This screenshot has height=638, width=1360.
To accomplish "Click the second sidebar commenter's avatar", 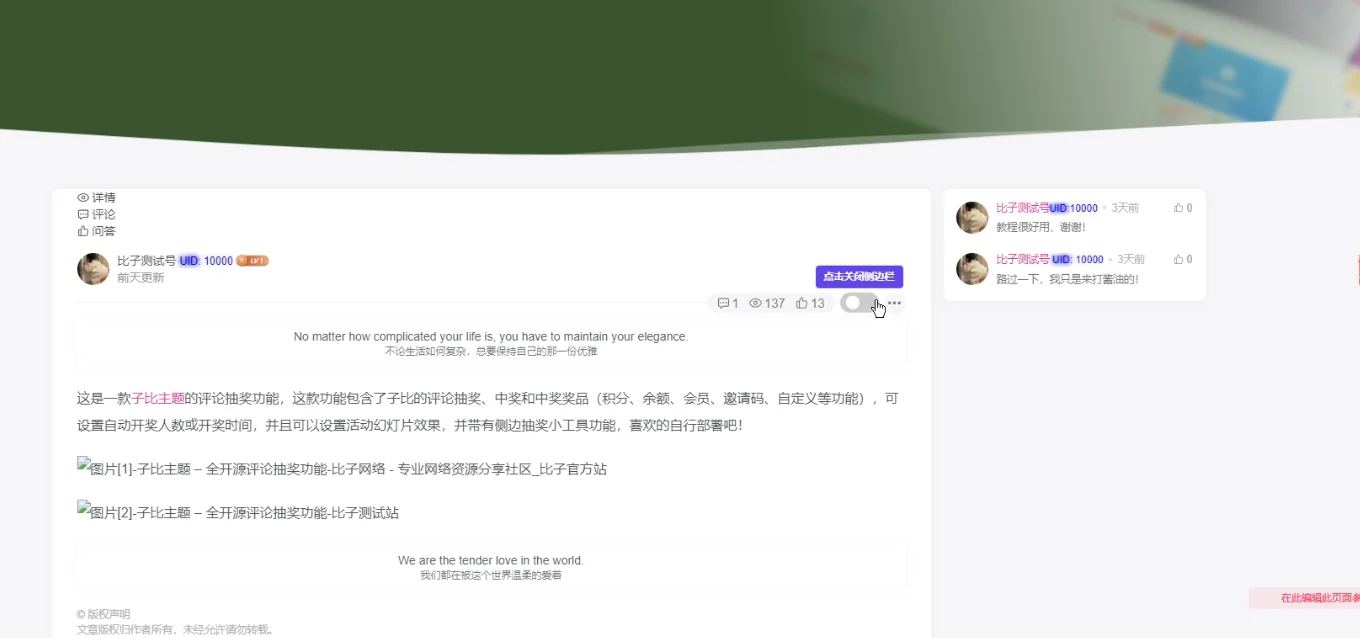I will tap(972, 268).
